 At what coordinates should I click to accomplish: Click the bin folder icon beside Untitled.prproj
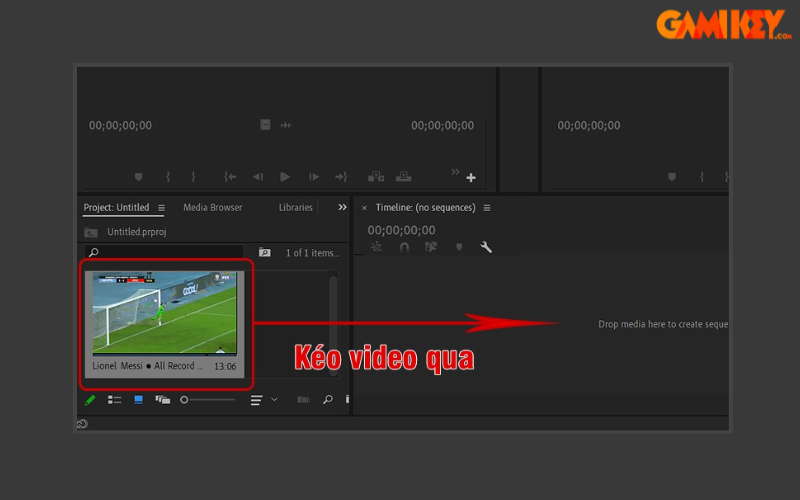(x=91, y=233)
